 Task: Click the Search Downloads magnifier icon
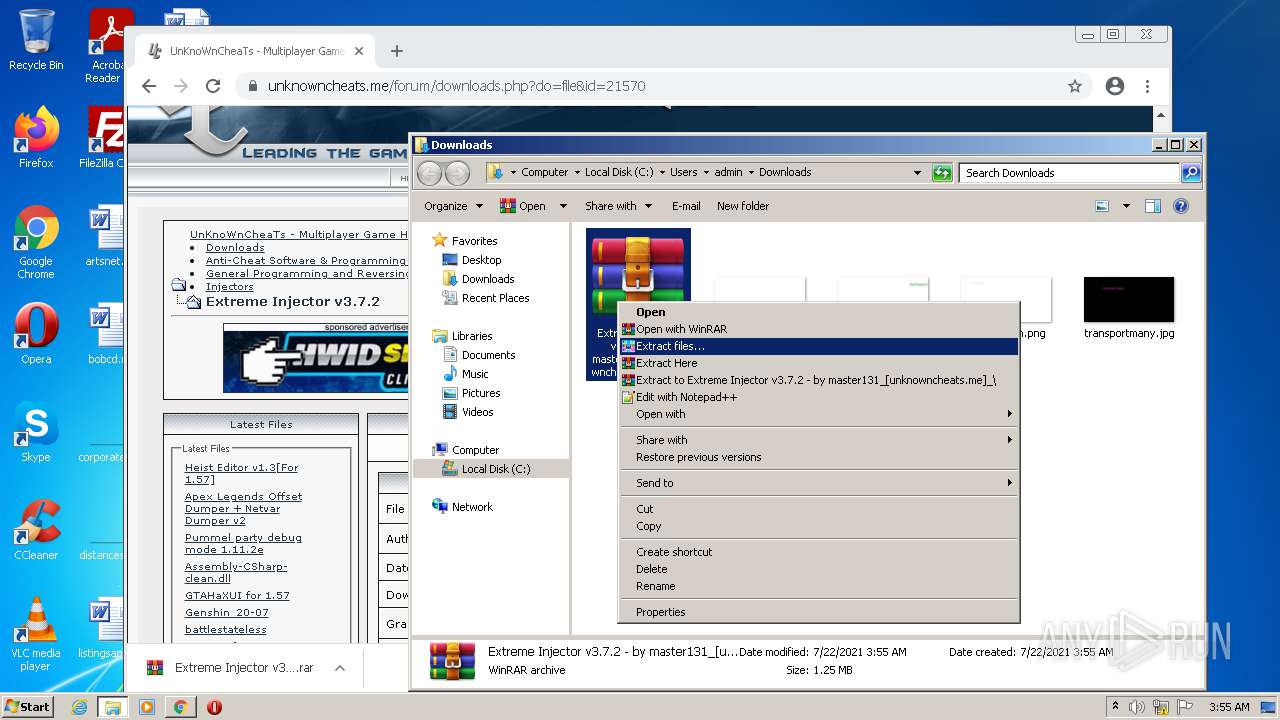point(1191,173)
